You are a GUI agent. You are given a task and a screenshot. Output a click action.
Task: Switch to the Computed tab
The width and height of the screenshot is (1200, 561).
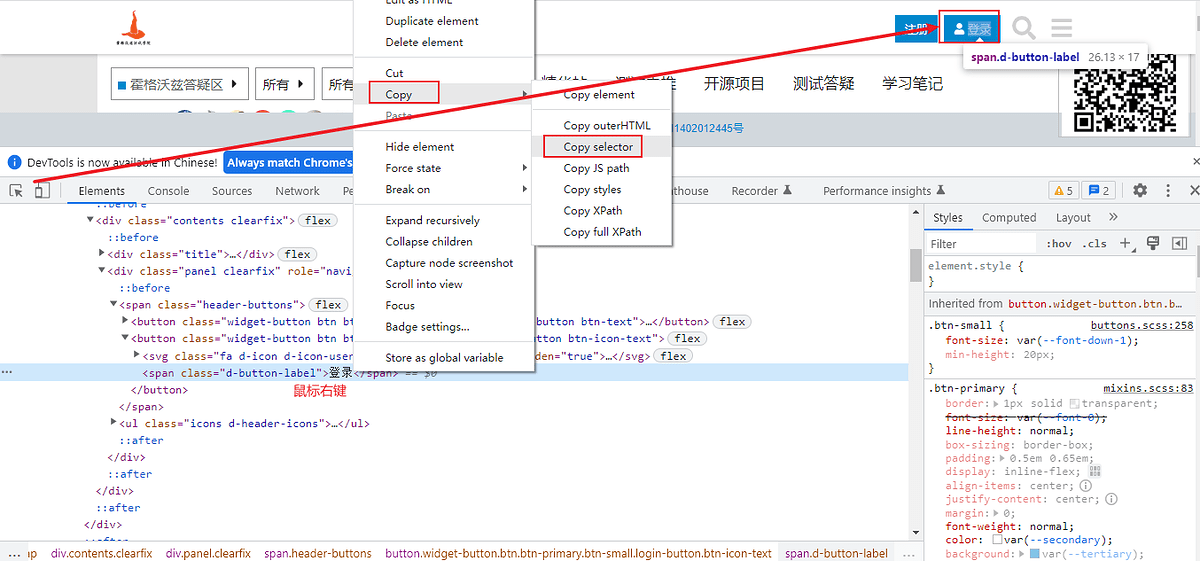[1009, 217]
